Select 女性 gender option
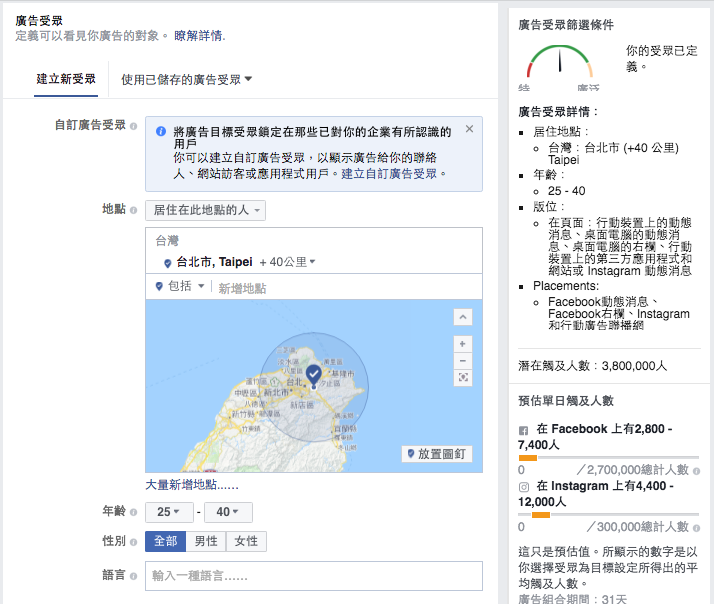Viewport: 714px width, 604px height. click(246, 541)
